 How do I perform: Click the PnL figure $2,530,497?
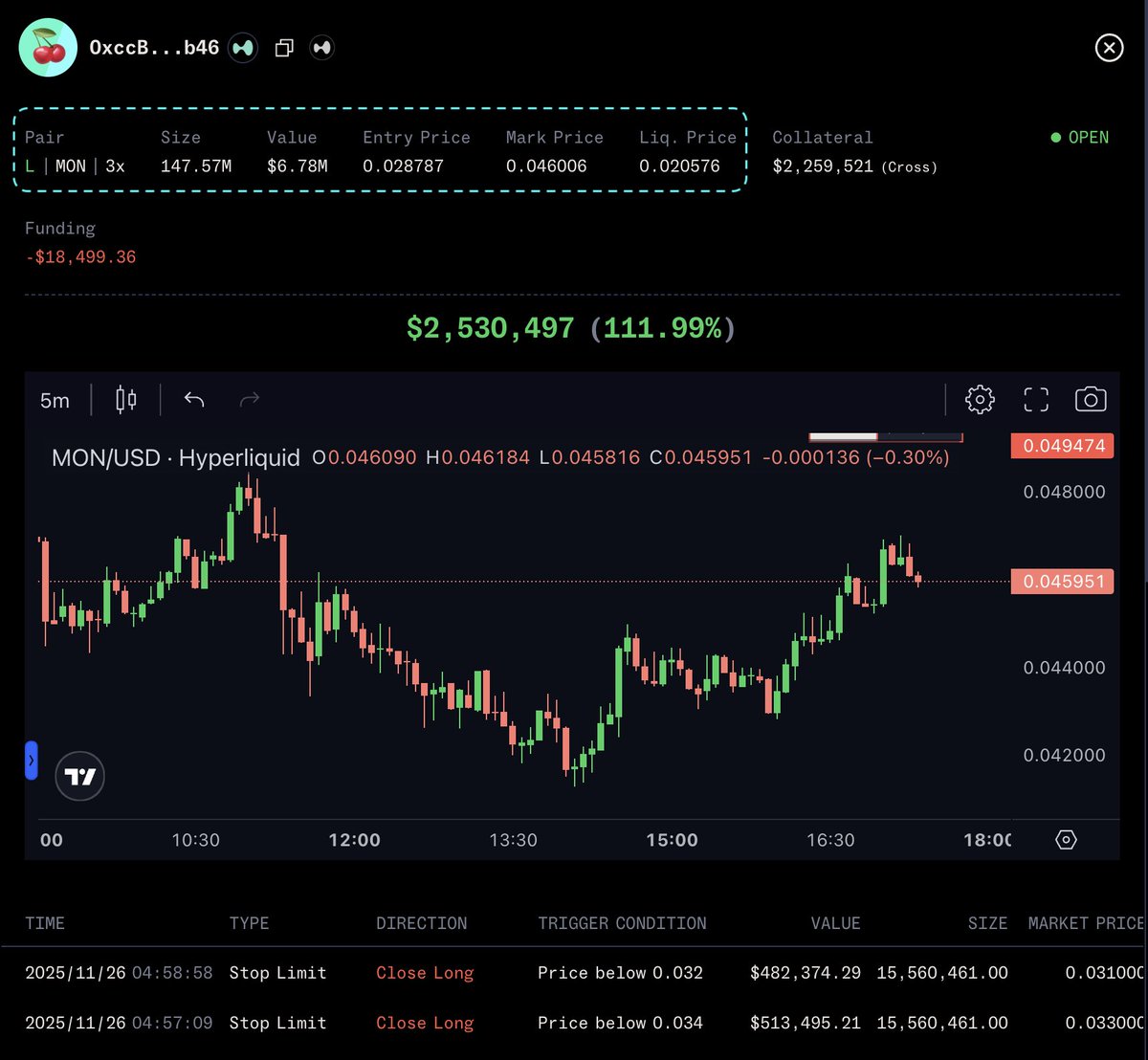491,328
